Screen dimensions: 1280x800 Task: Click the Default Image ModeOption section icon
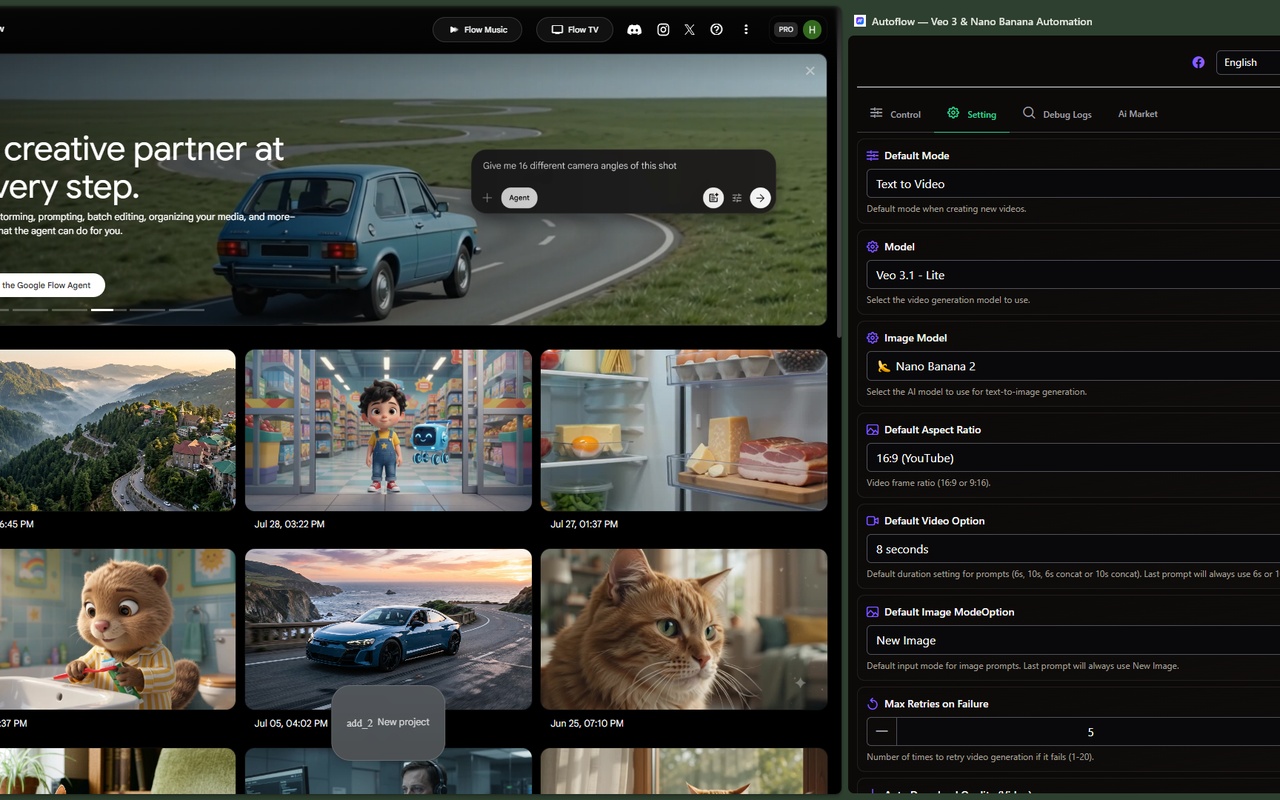872,612
